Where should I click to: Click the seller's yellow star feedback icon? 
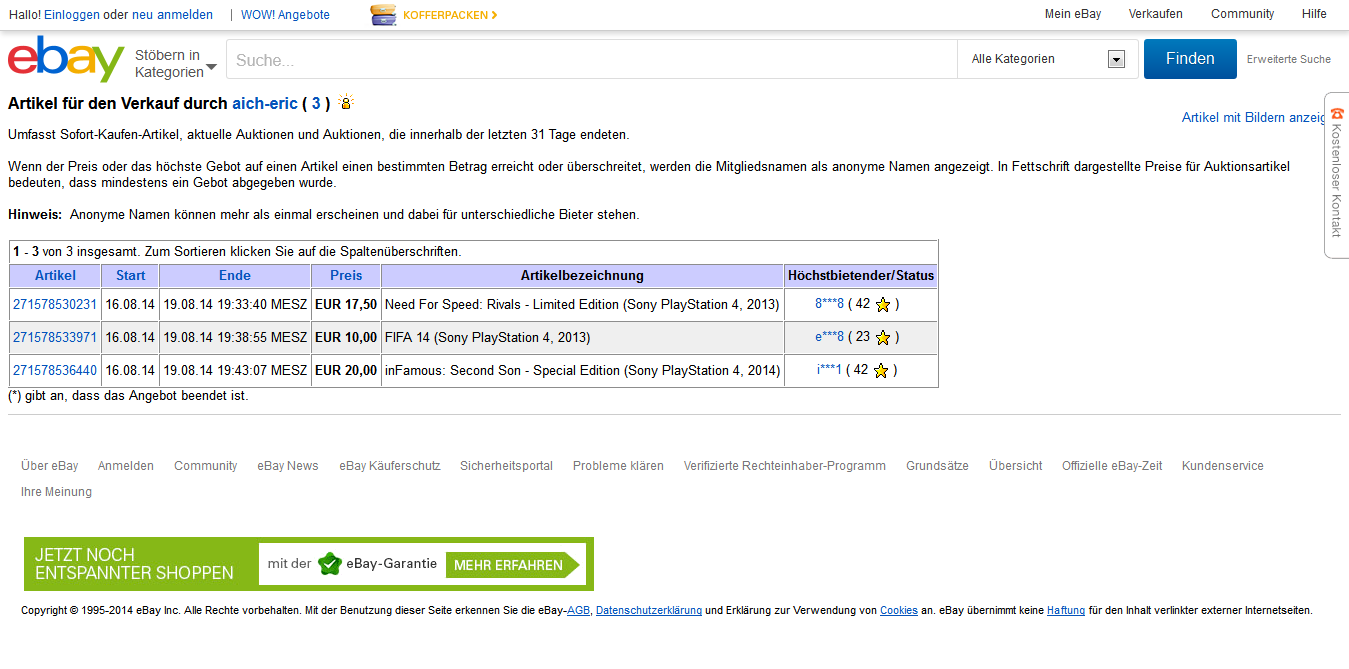[346, 102]
